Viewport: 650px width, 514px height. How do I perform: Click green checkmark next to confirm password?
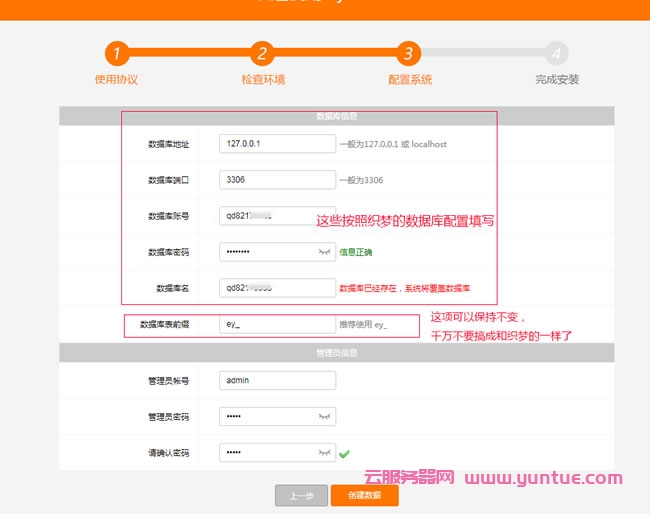tap(344, 453)
